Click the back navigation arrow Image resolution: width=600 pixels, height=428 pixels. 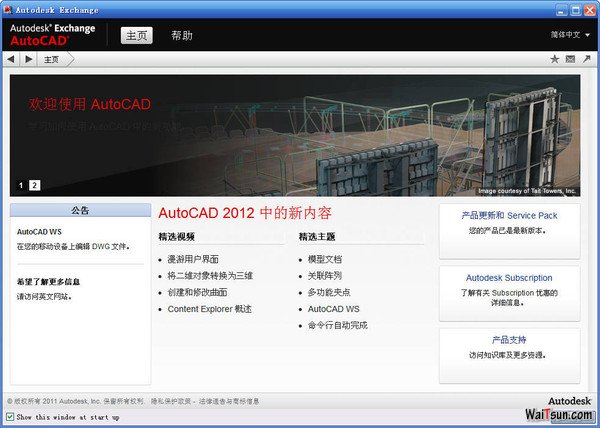tap(11, 59)
